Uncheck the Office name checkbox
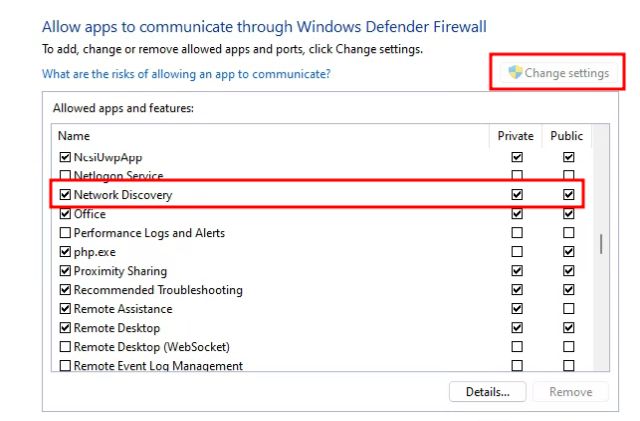The height and width of the screenshot is (421, 640). pyautogui.click(x=66, y=214)
